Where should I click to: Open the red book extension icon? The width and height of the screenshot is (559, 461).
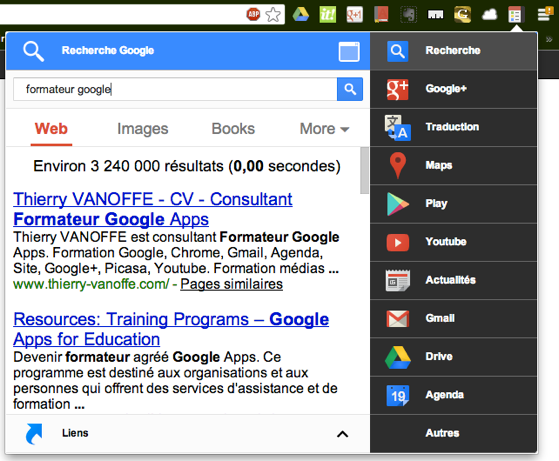coord(381,15)
